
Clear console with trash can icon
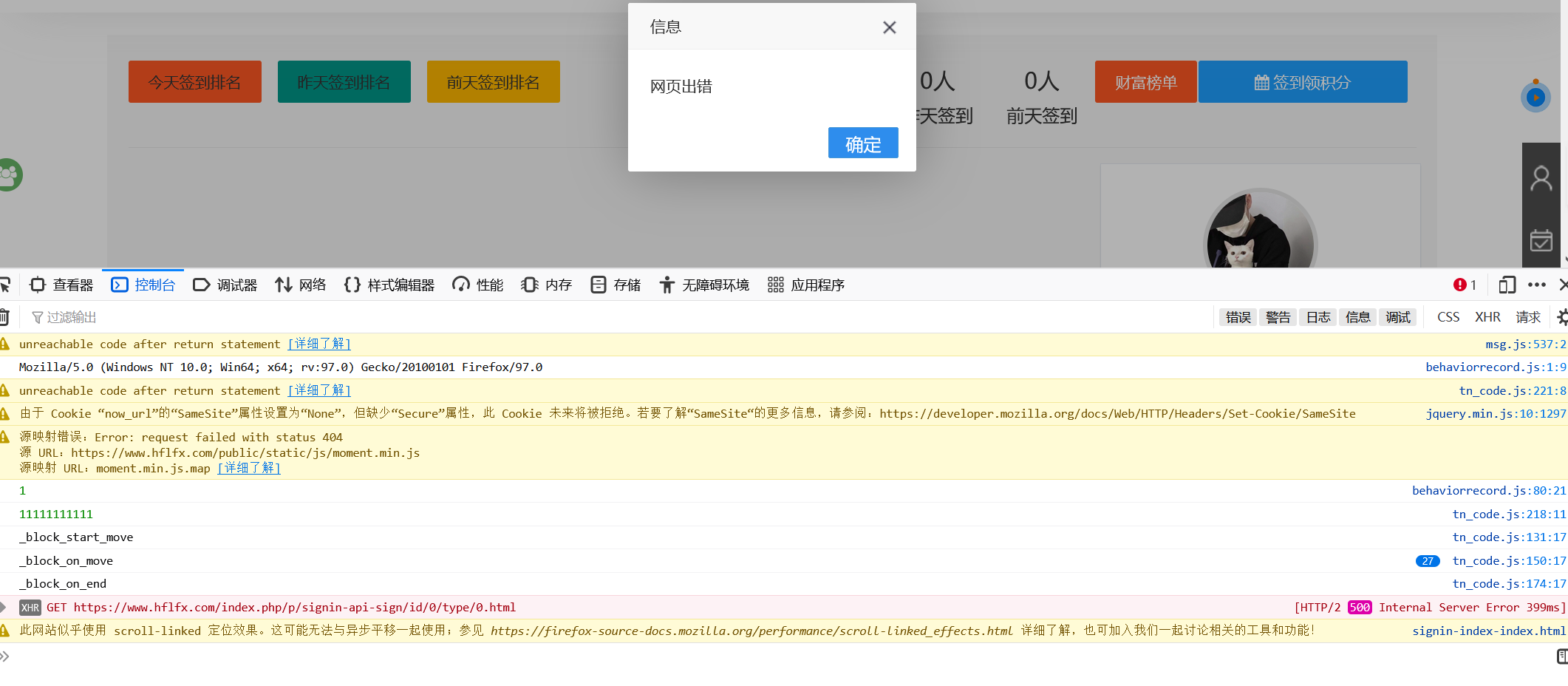coord(4,317)
